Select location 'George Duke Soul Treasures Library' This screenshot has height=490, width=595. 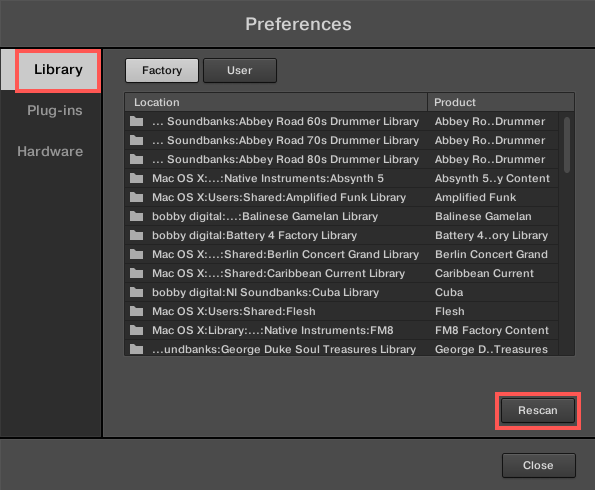(x=284, y=349)
